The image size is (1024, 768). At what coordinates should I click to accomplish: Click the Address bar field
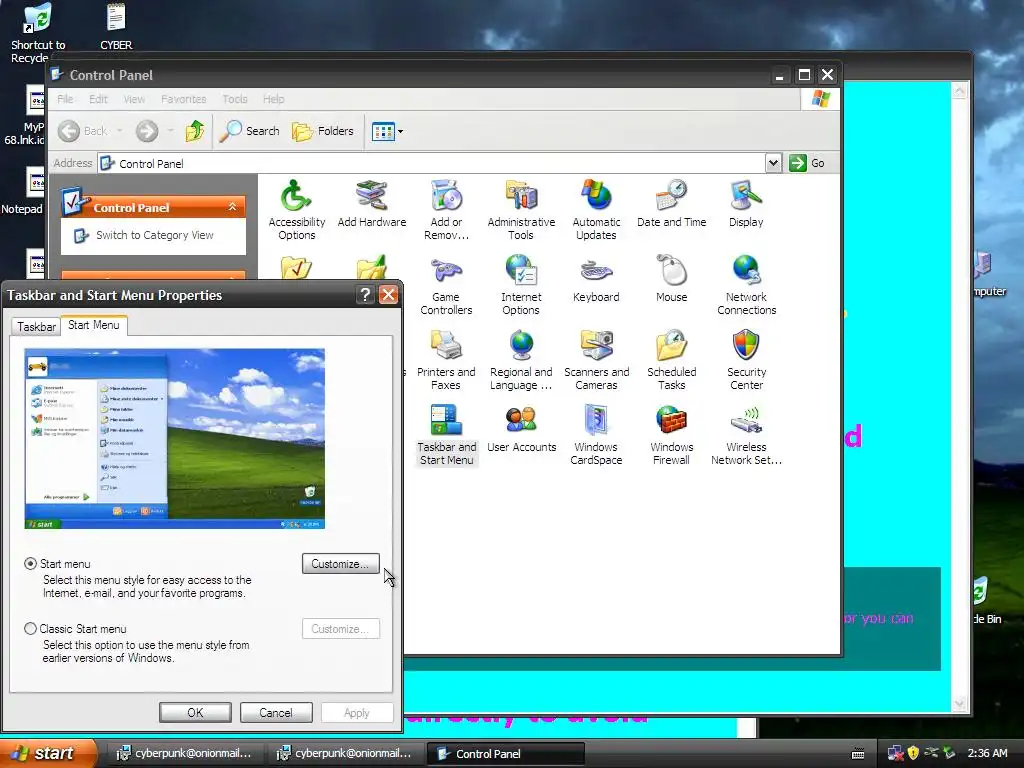click(431, 163)
